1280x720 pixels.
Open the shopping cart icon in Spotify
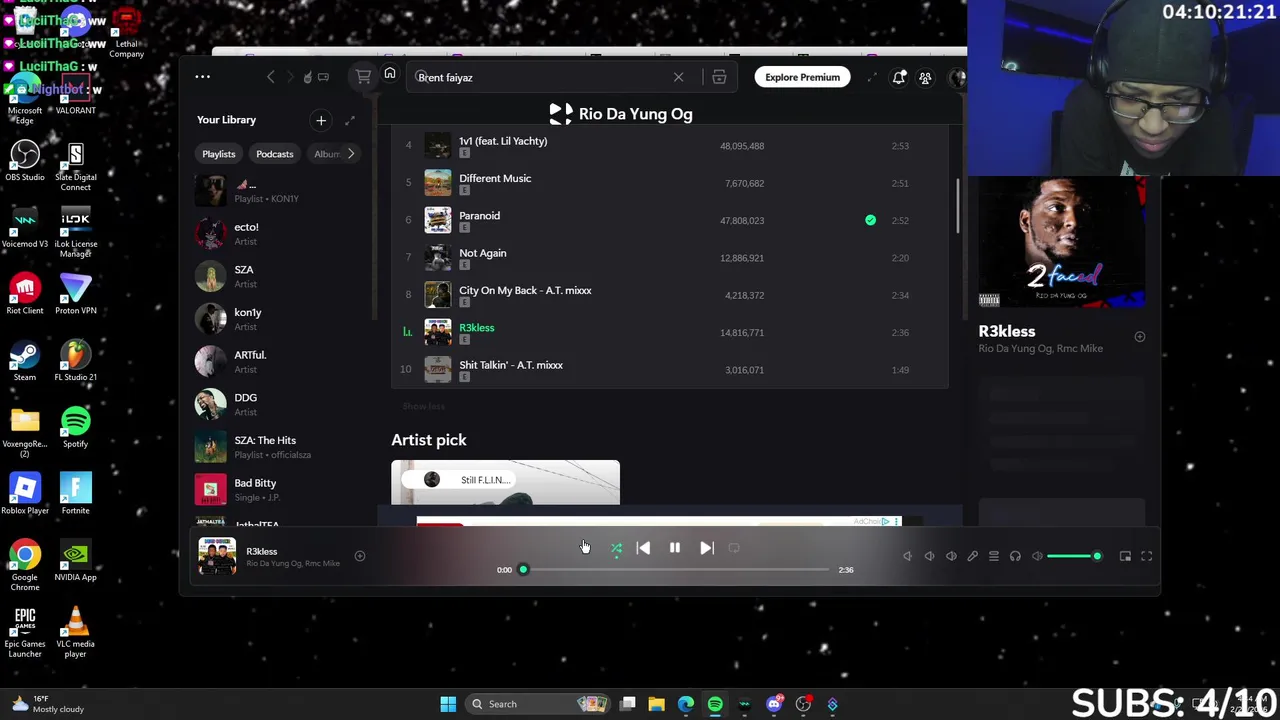tap(363, 77)
